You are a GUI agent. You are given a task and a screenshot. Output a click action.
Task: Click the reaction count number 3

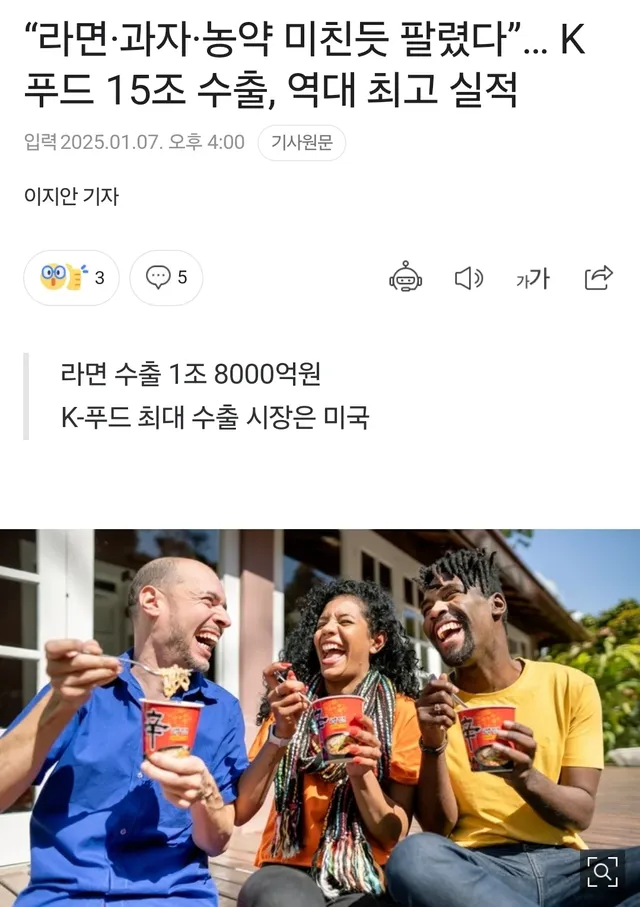click(x=100, y=278)
